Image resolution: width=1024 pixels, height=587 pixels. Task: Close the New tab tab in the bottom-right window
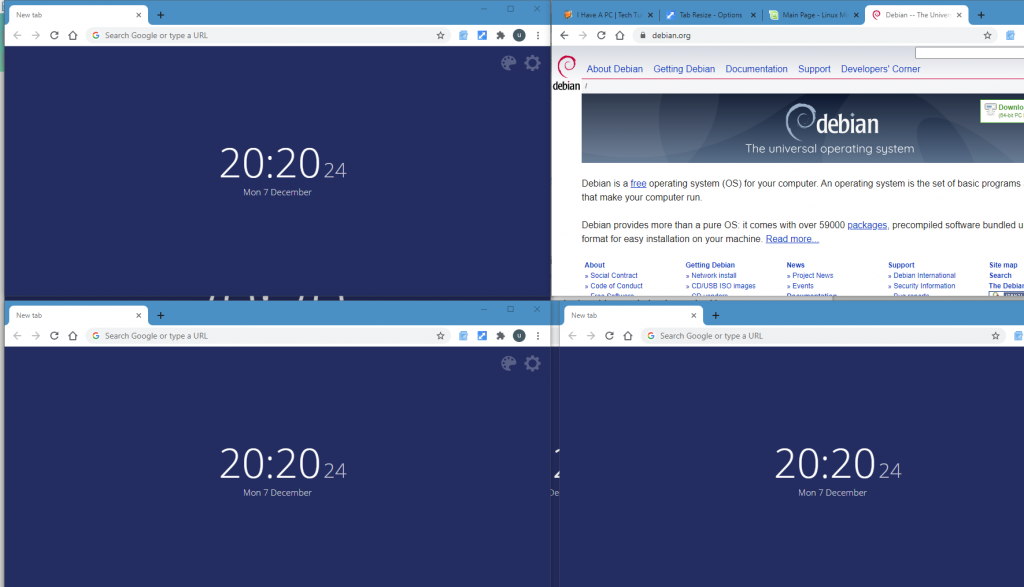(x=694, y=315)
